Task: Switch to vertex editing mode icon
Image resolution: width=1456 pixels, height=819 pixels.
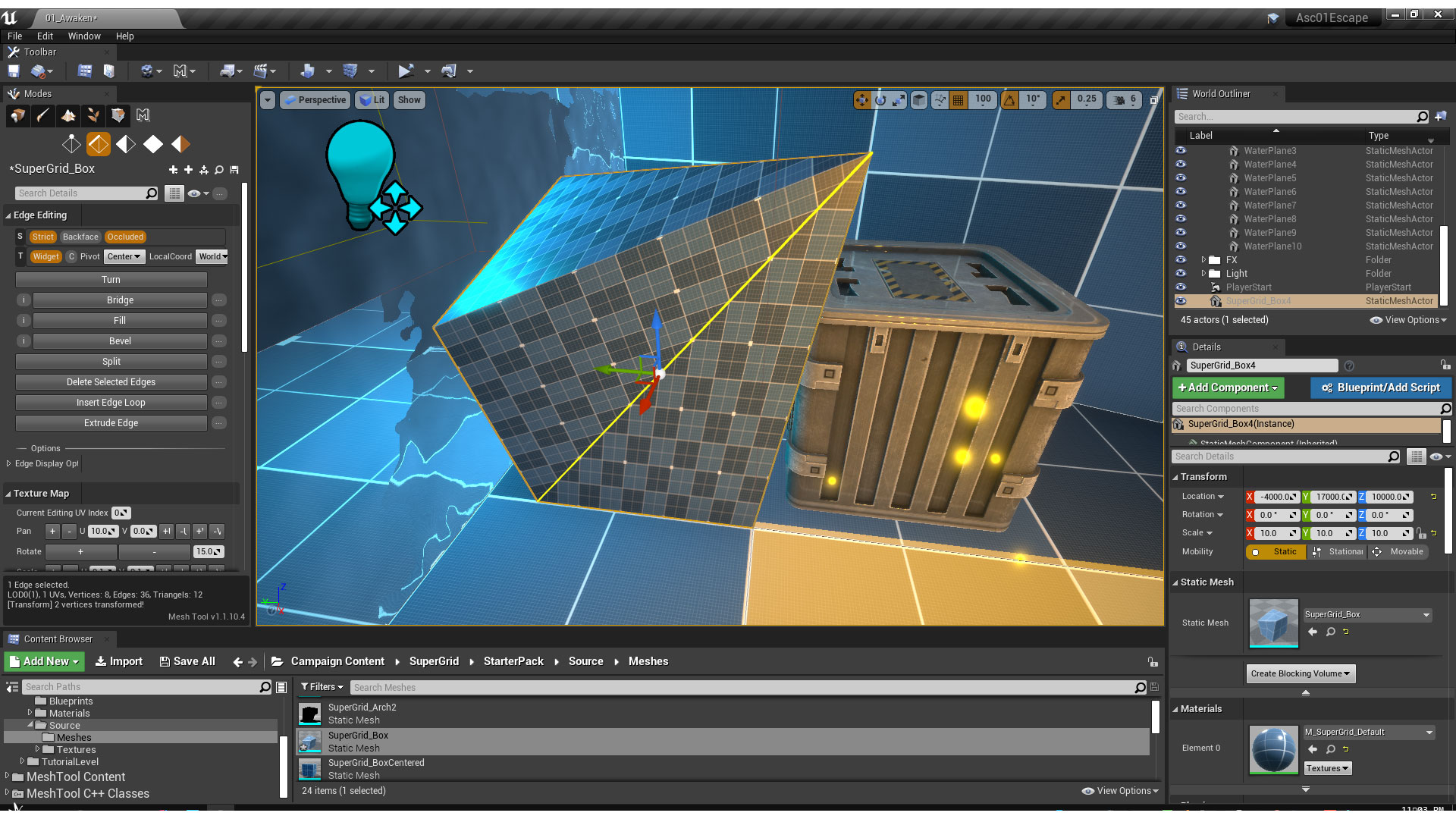Action: tap(71, 144)
